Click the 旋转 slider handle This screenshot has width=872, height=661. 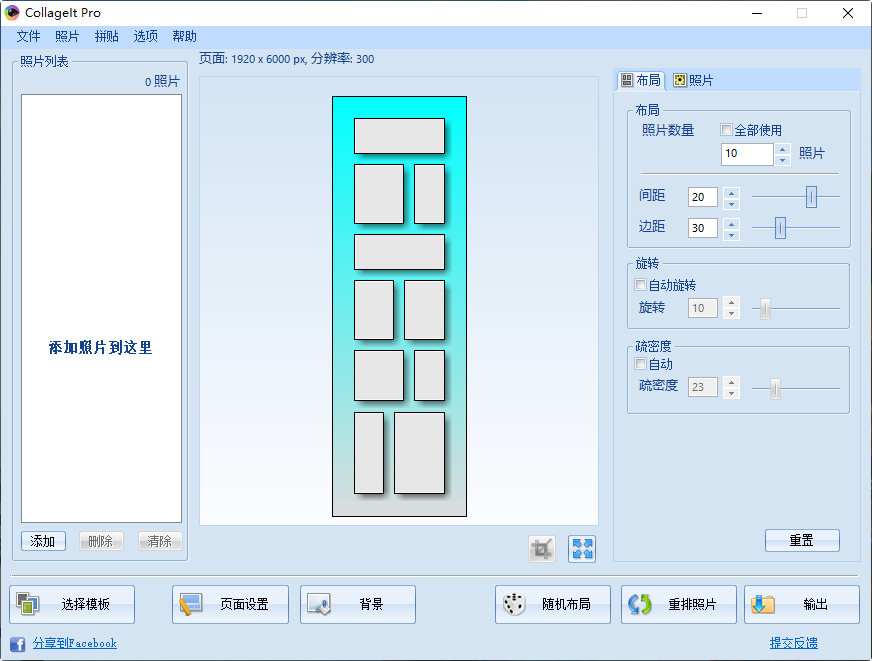point(765,309)
